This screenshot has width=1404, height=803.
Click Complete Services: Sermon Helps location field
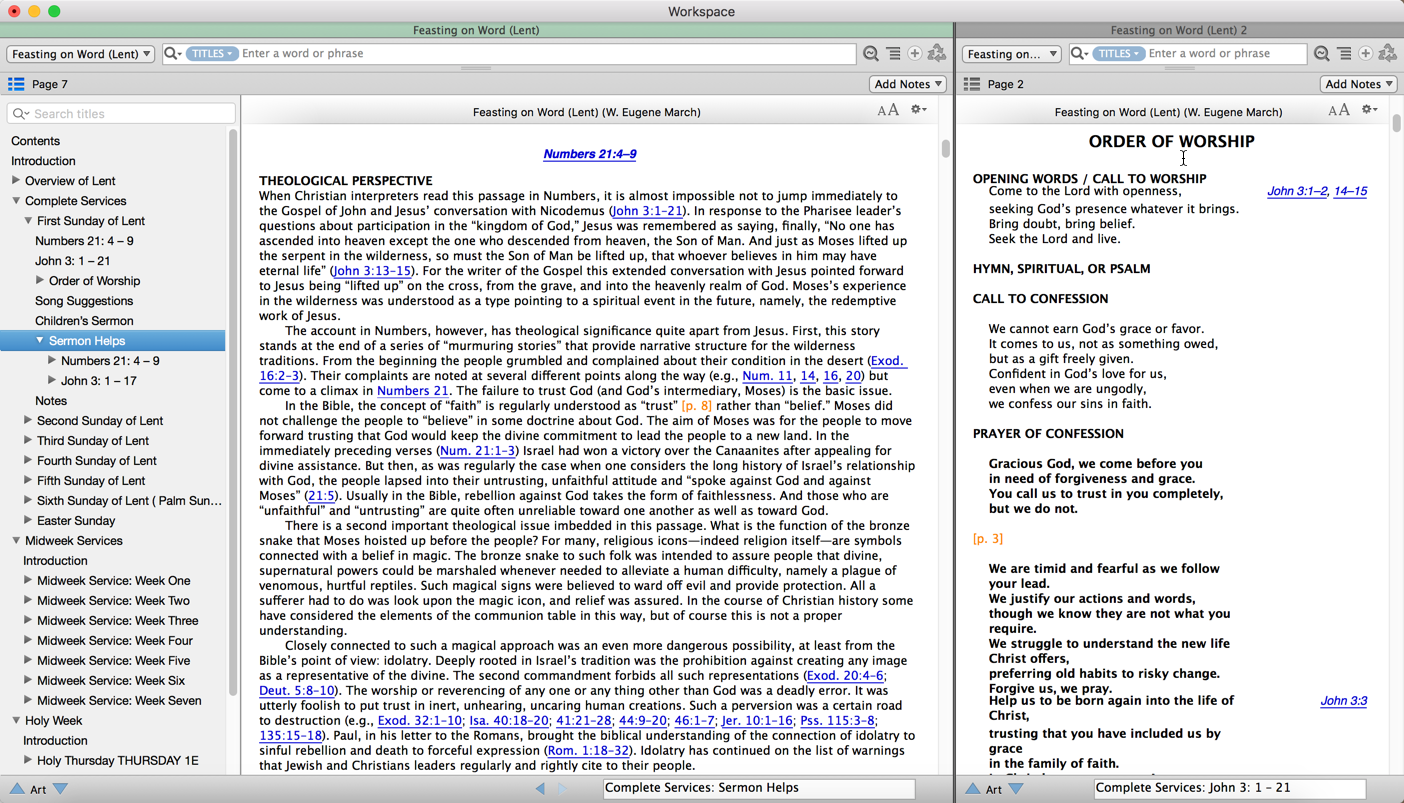(x=758, y=788)
